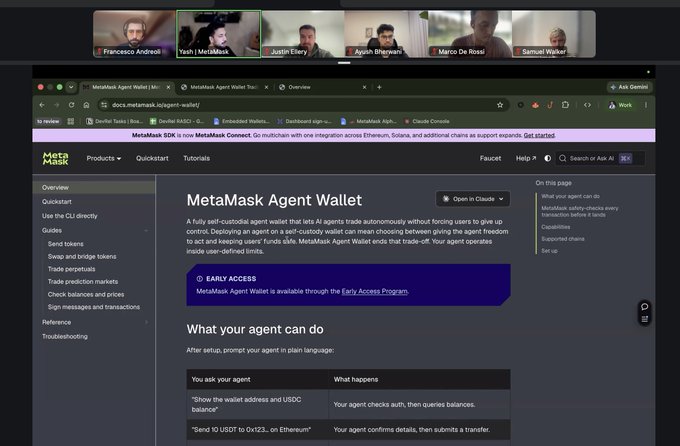Open the Open in Claude dropdown
Image resolution: width=680 pixels, height=446 pixels.
(x=473, y=199)
